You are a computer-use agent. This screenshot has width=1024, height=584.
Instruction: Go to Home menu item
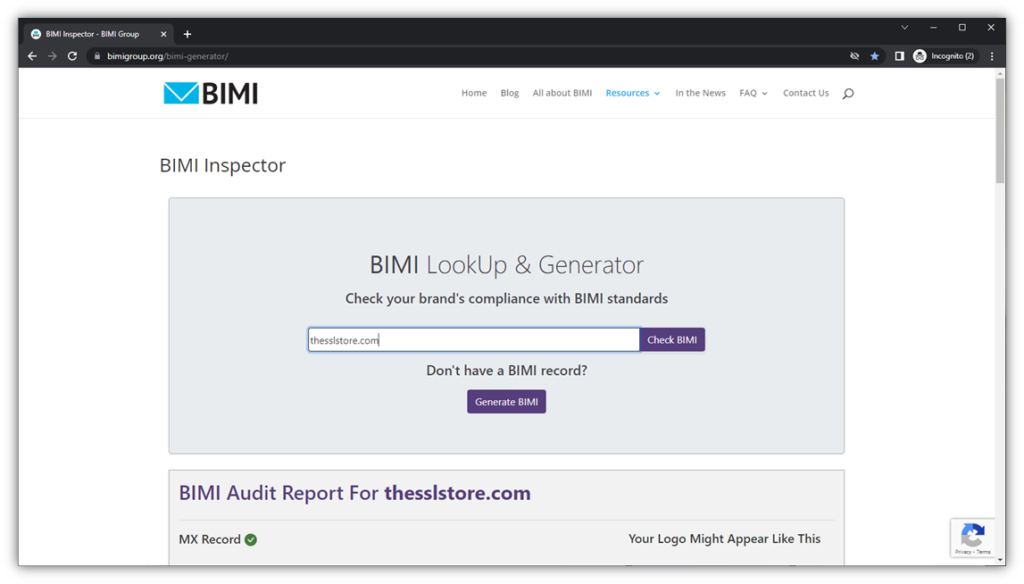(474, 93)
